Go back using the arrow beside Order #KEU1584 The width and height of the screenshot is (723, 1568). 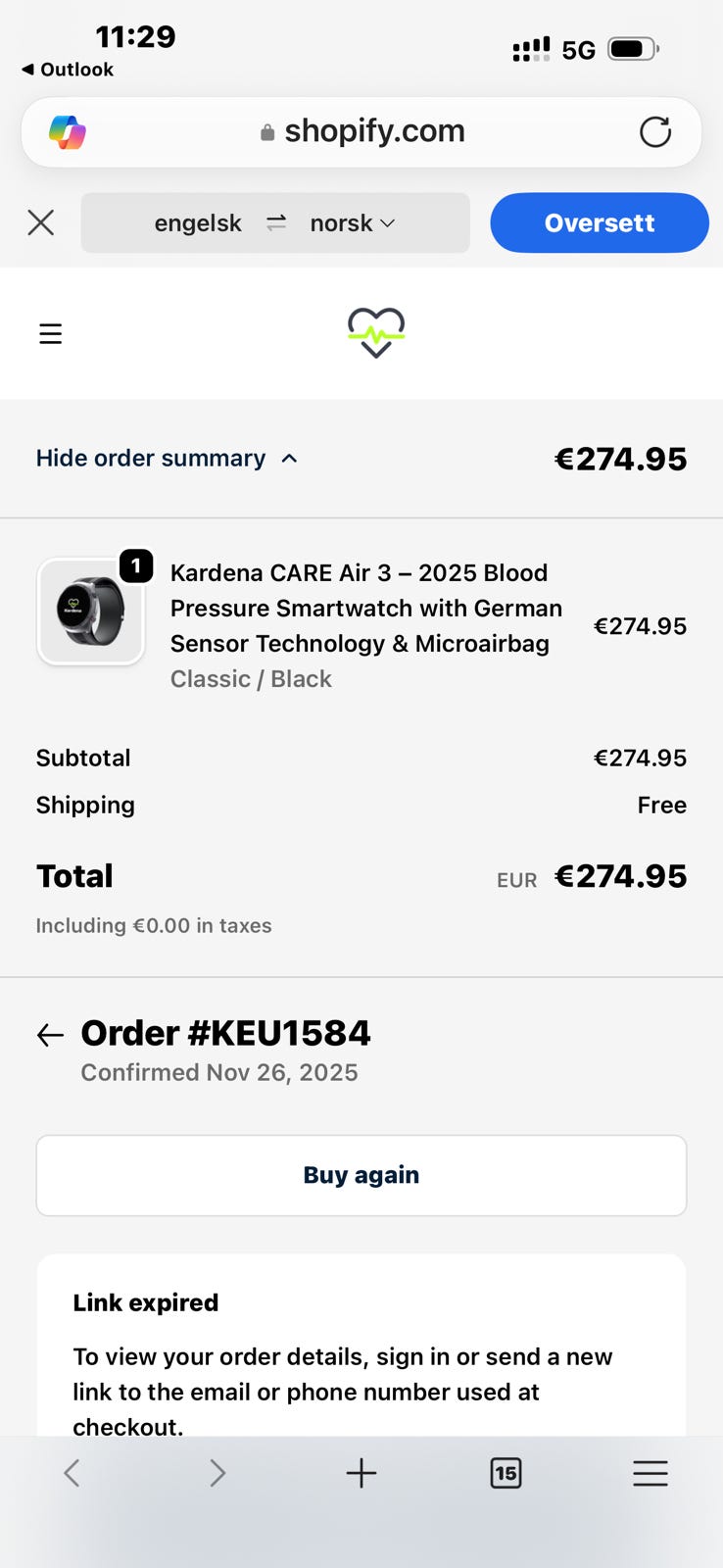(50, 1035)
